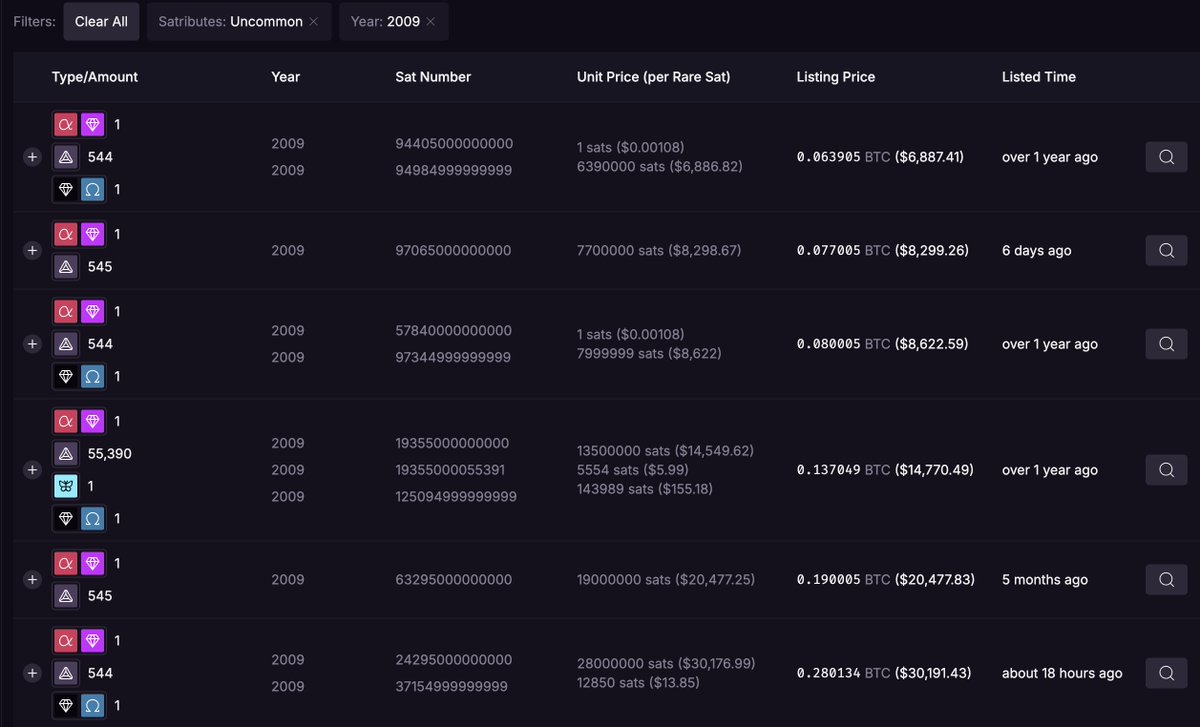Click omega icon in the 0.280134 BTC row
The height and width of the screenshot is (727, 1200).
[93, 706]
